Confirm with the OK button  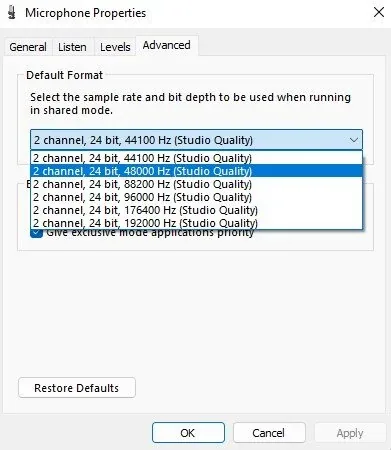[188, 433]
